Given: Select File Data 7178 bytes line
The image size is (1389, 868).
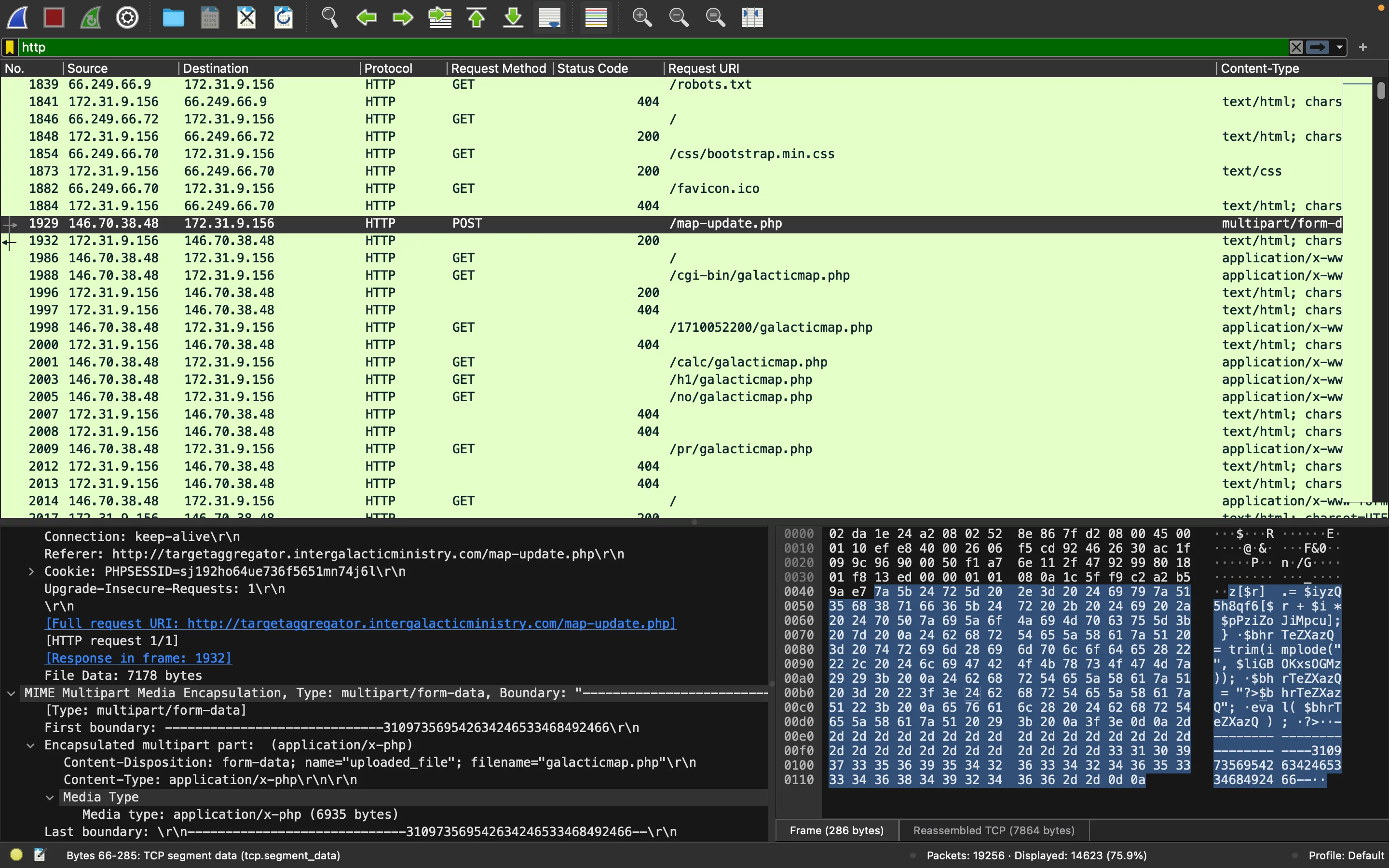Looking at the screenshot, I should coord(123,676).
